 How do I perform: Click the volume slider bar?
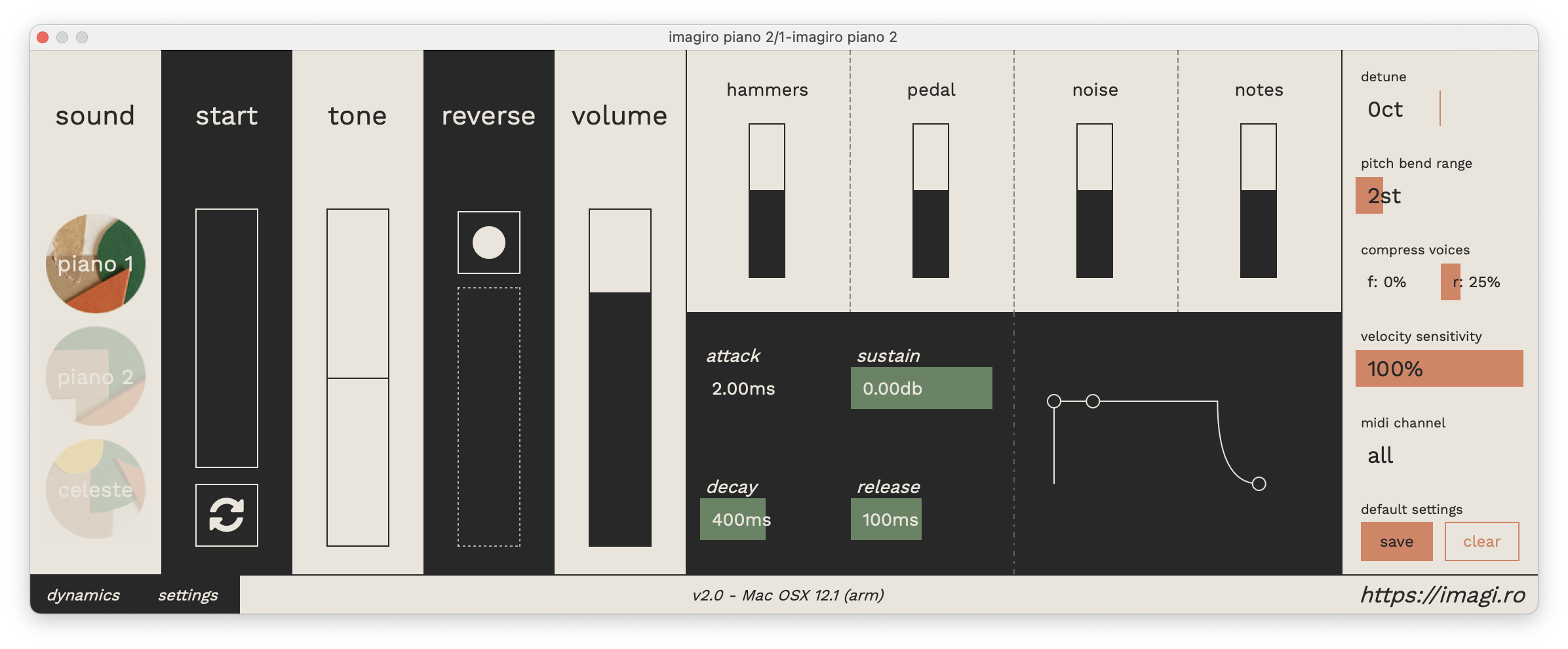click(x=620, y=378)
